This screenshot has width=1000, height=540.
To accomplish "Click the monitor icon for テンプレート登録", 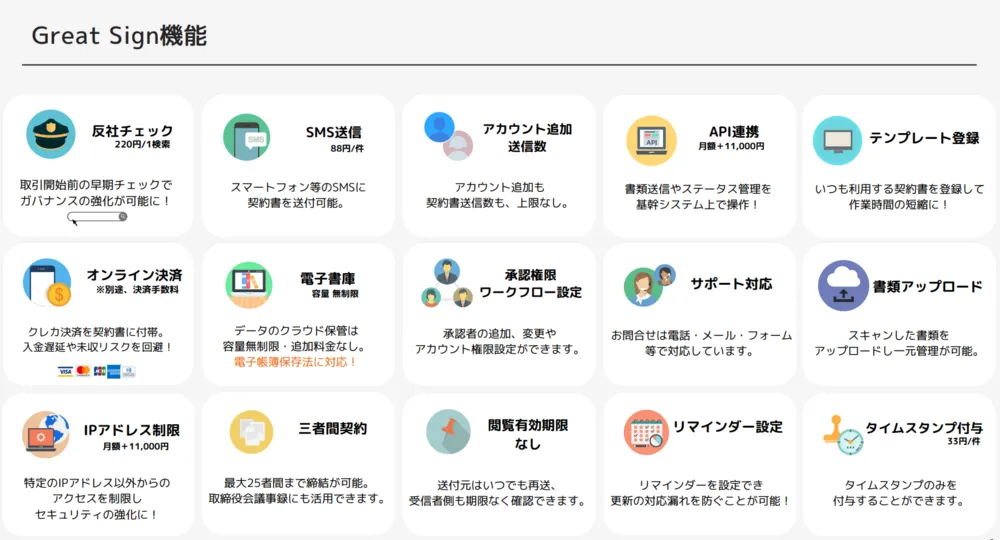I will 837,140.
